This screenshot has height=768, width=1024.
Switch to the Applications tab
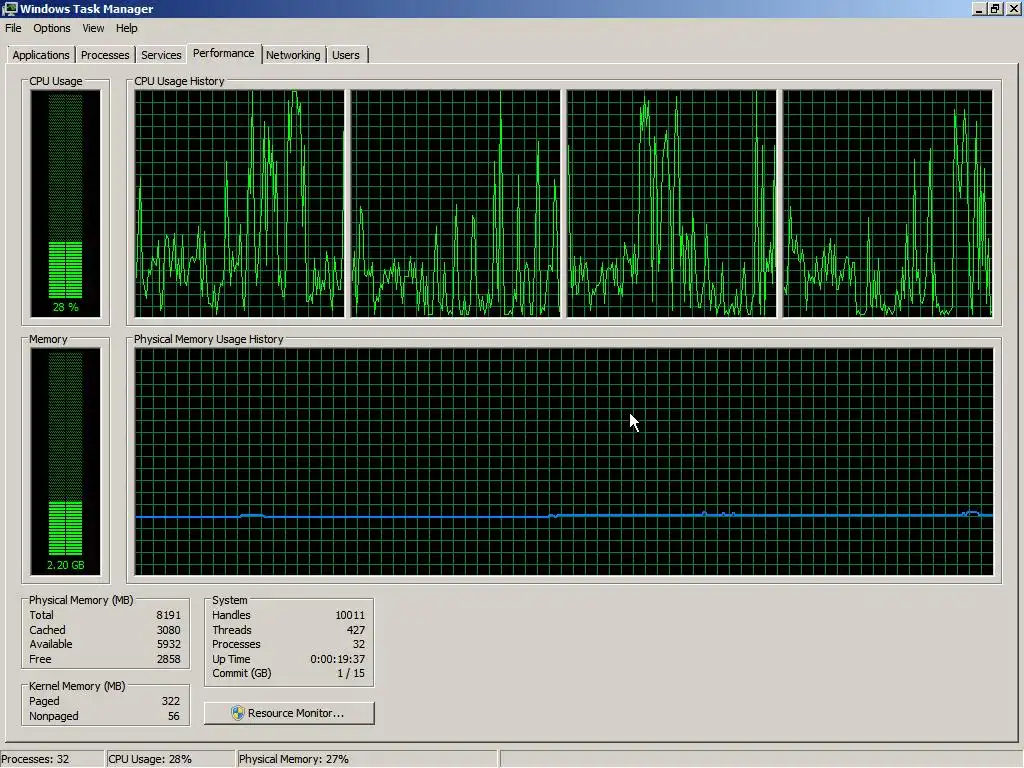40,55
